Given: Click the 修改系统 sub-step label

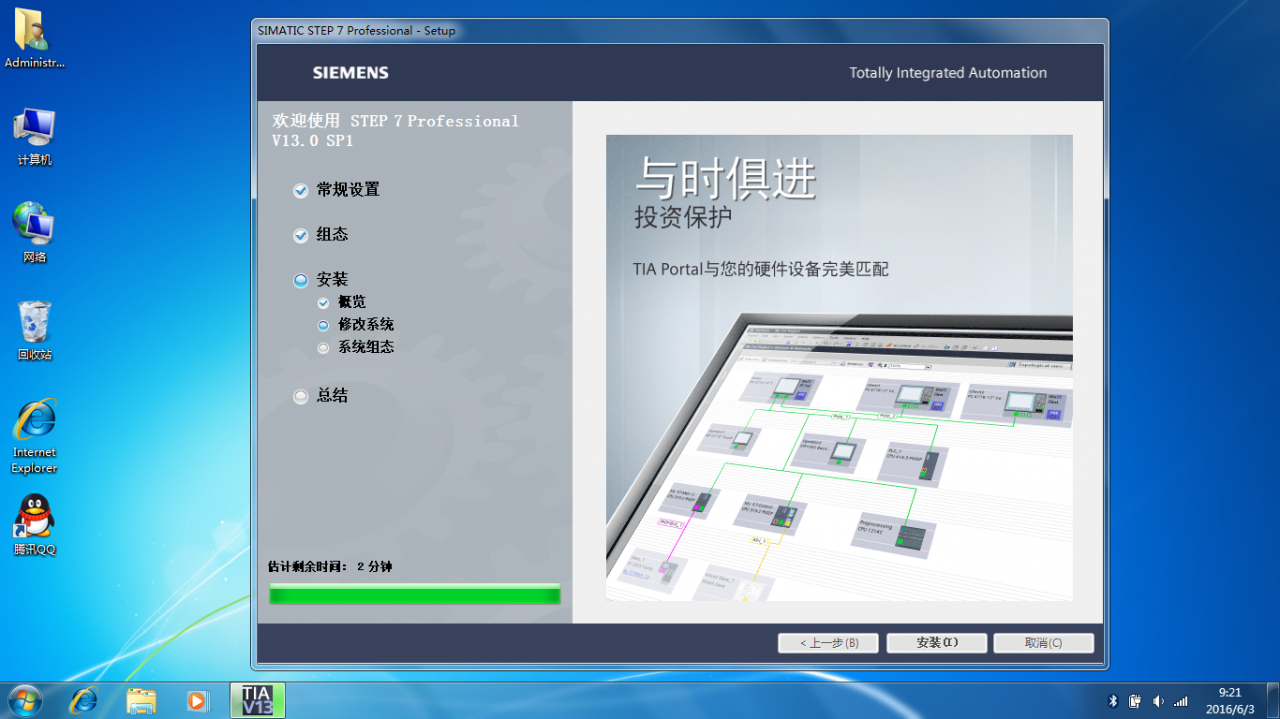Looking at the screenshot, I should pyautogui.click(x=366, y=325).
